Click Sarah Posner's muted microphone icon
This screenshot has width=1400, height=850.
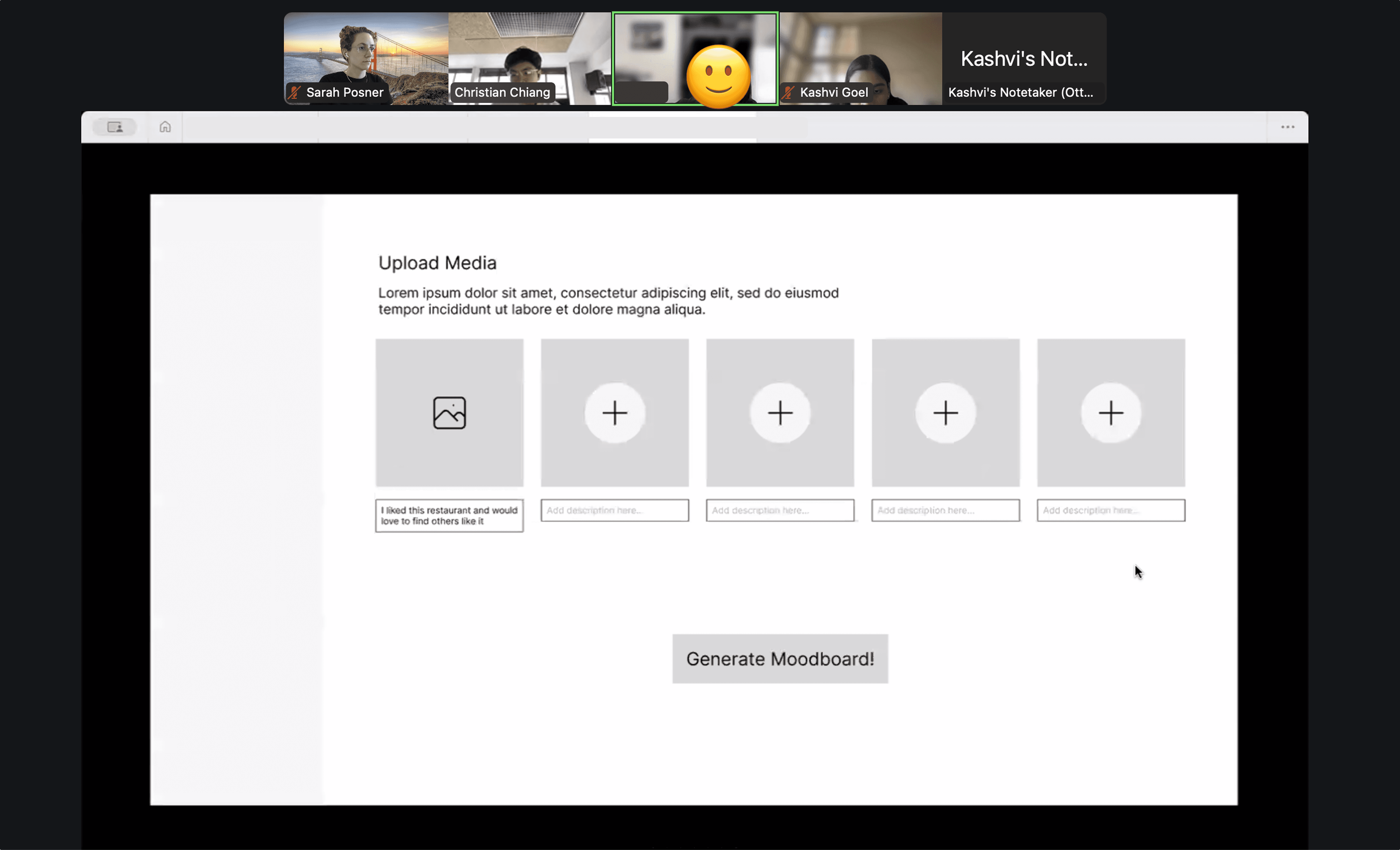tap(294, 92)
